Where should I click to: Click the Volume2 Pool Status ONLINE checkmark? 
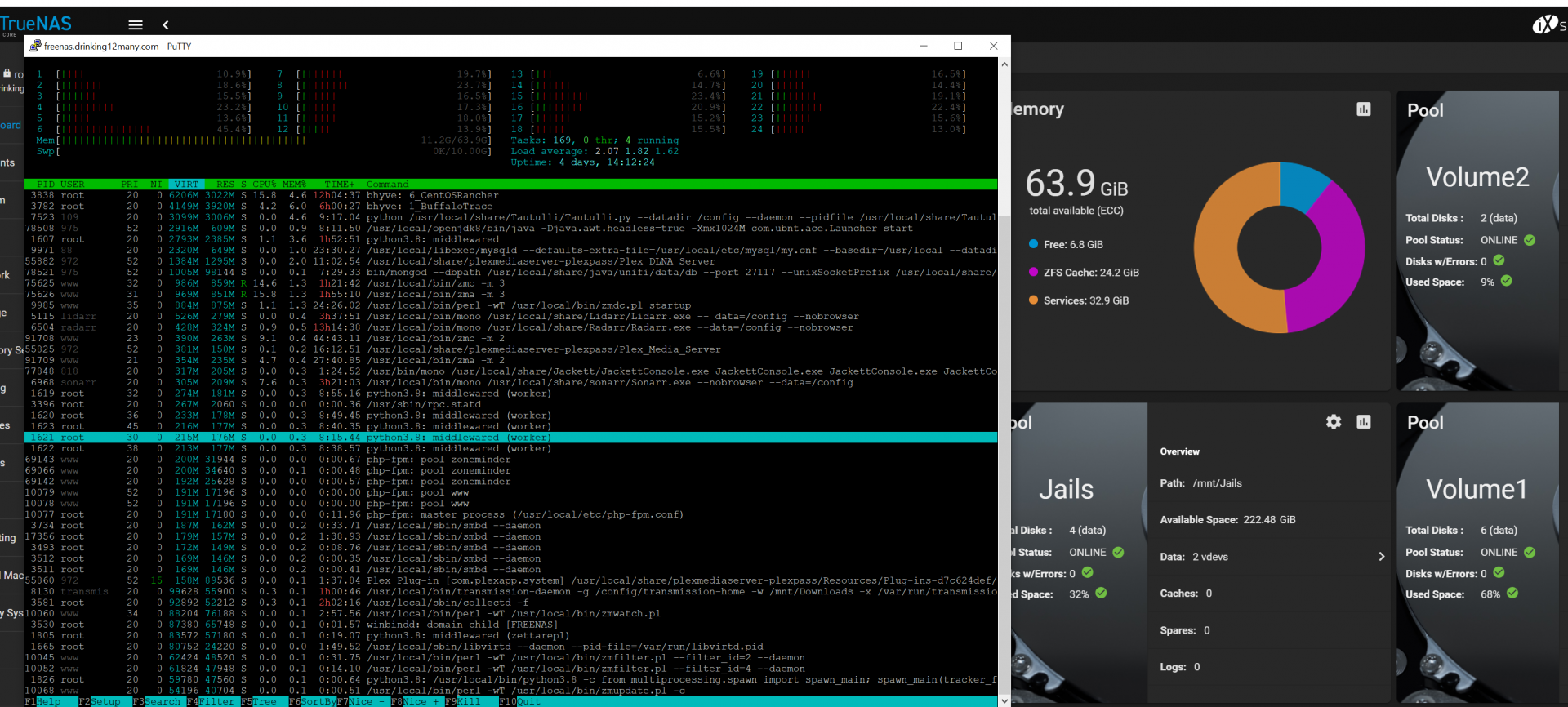coord(1530,240)
